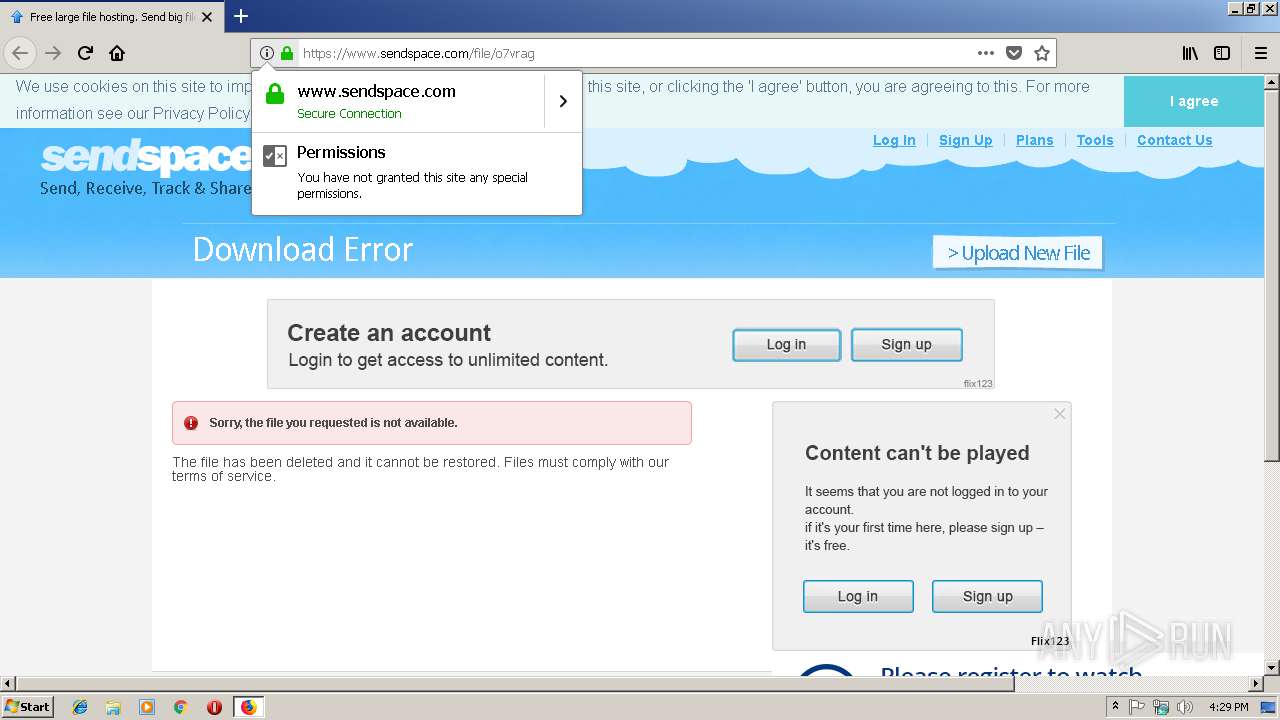
Task: Open the media player taskbar icon
Action: (x=147, y=707)
